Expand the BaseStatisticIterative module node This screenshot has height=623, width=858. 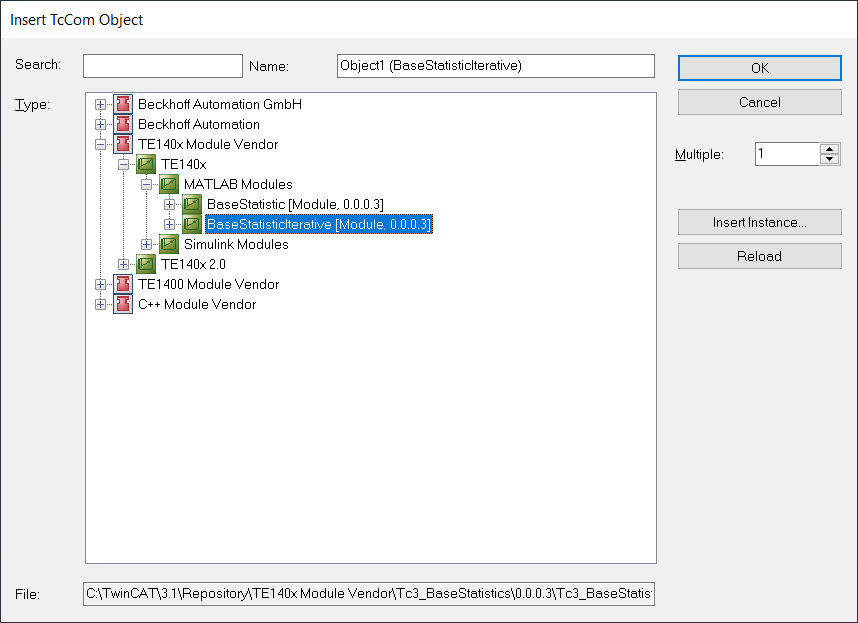(169, 224)
